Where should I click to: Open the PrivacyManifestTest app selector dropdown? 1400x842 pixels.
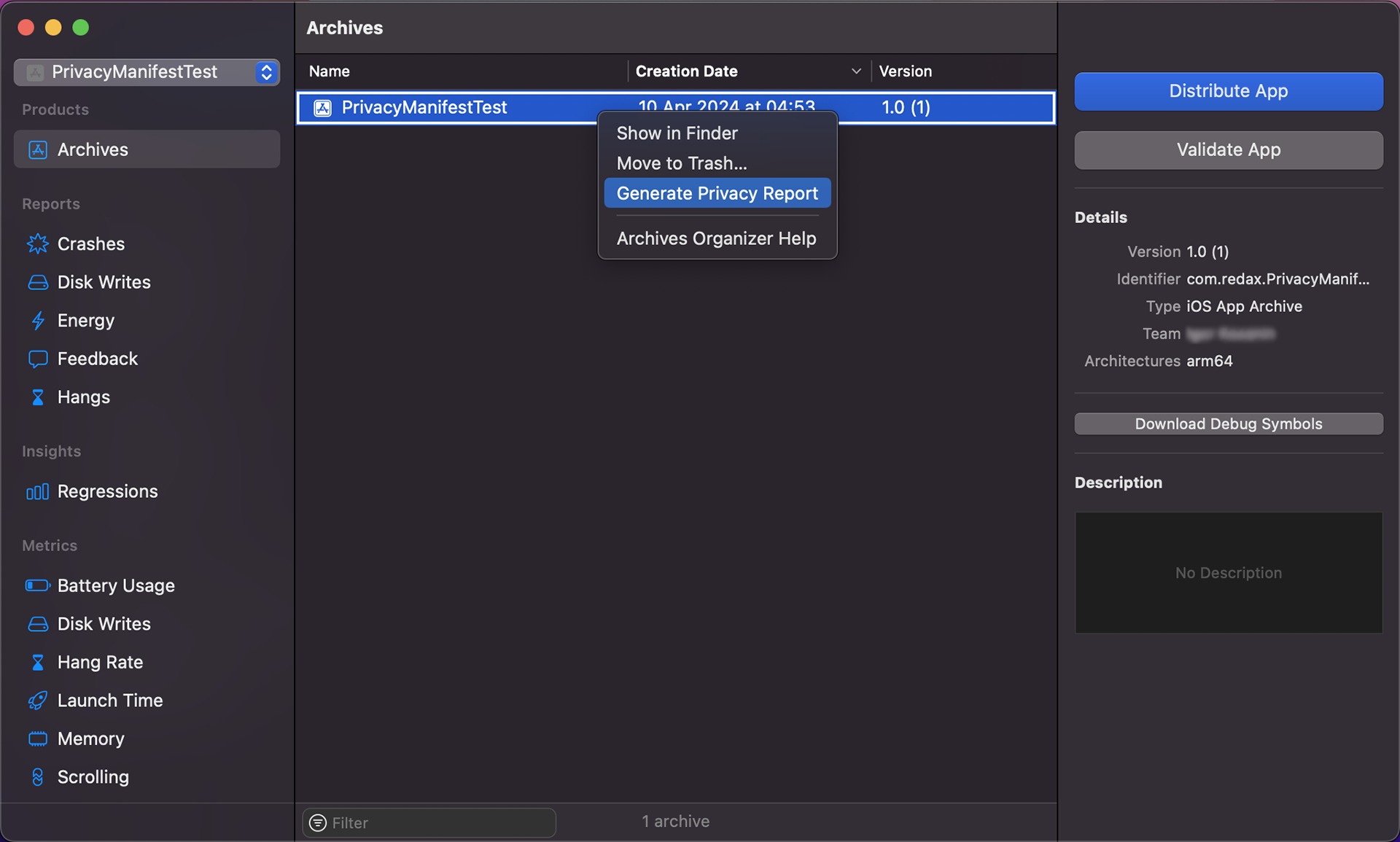click(147, 71)
